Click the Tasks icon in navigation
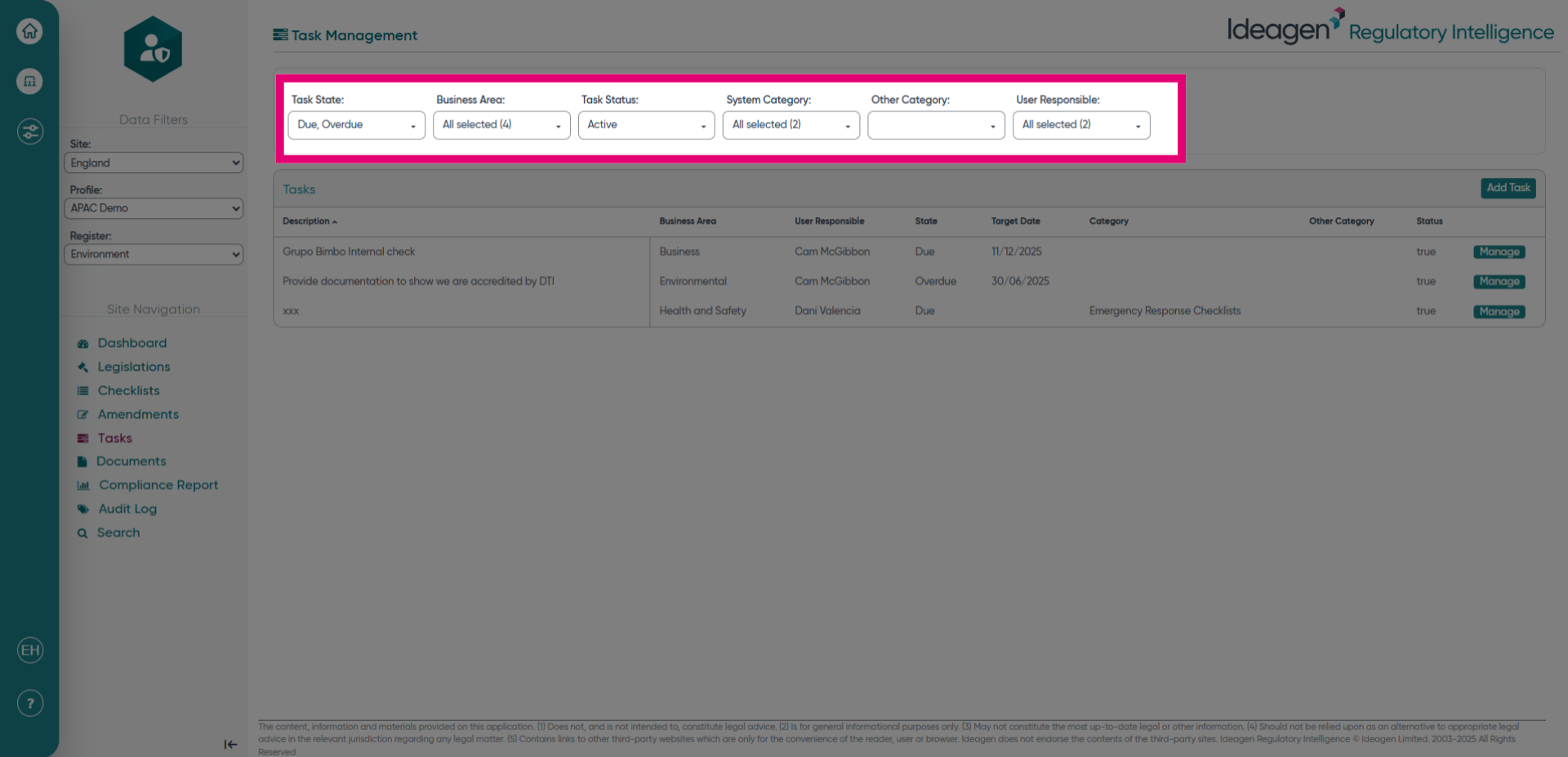1568x757 pixels. pyautogui.click(x=82, y=439)
